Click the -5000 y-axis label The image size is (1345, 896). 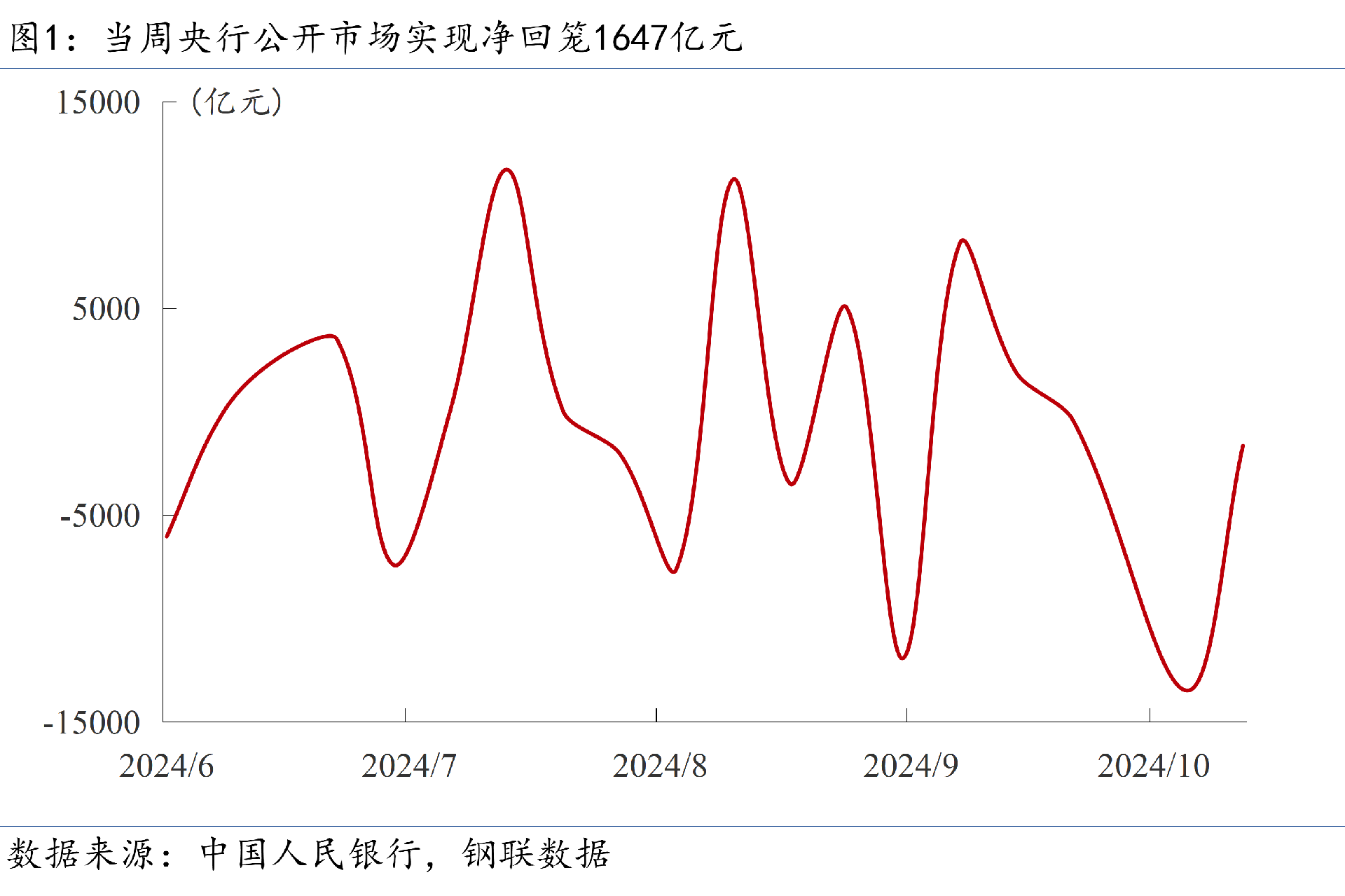click(x=100, y=516)
